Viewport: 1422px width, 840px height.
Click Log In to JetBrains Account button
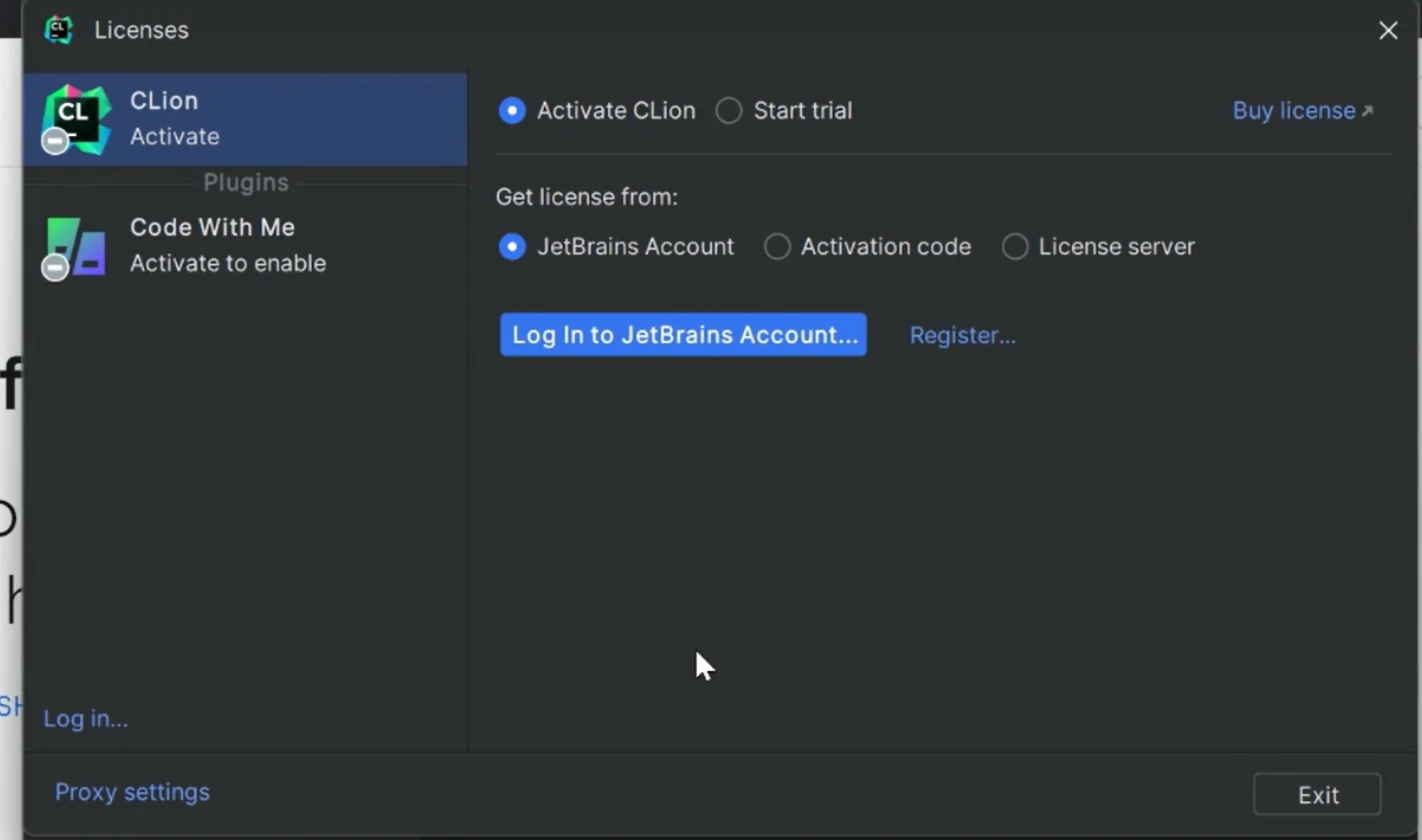click(x=683, y=335)
